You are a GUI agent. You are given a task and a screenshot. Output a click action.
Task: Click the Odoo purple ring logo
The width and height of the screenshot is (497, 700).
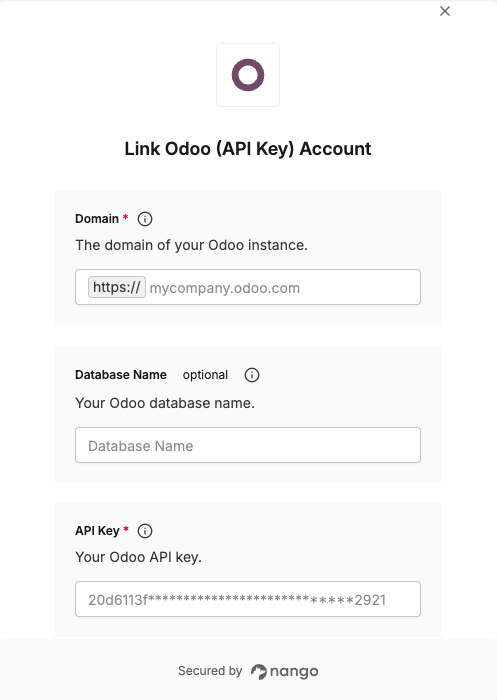248,75
